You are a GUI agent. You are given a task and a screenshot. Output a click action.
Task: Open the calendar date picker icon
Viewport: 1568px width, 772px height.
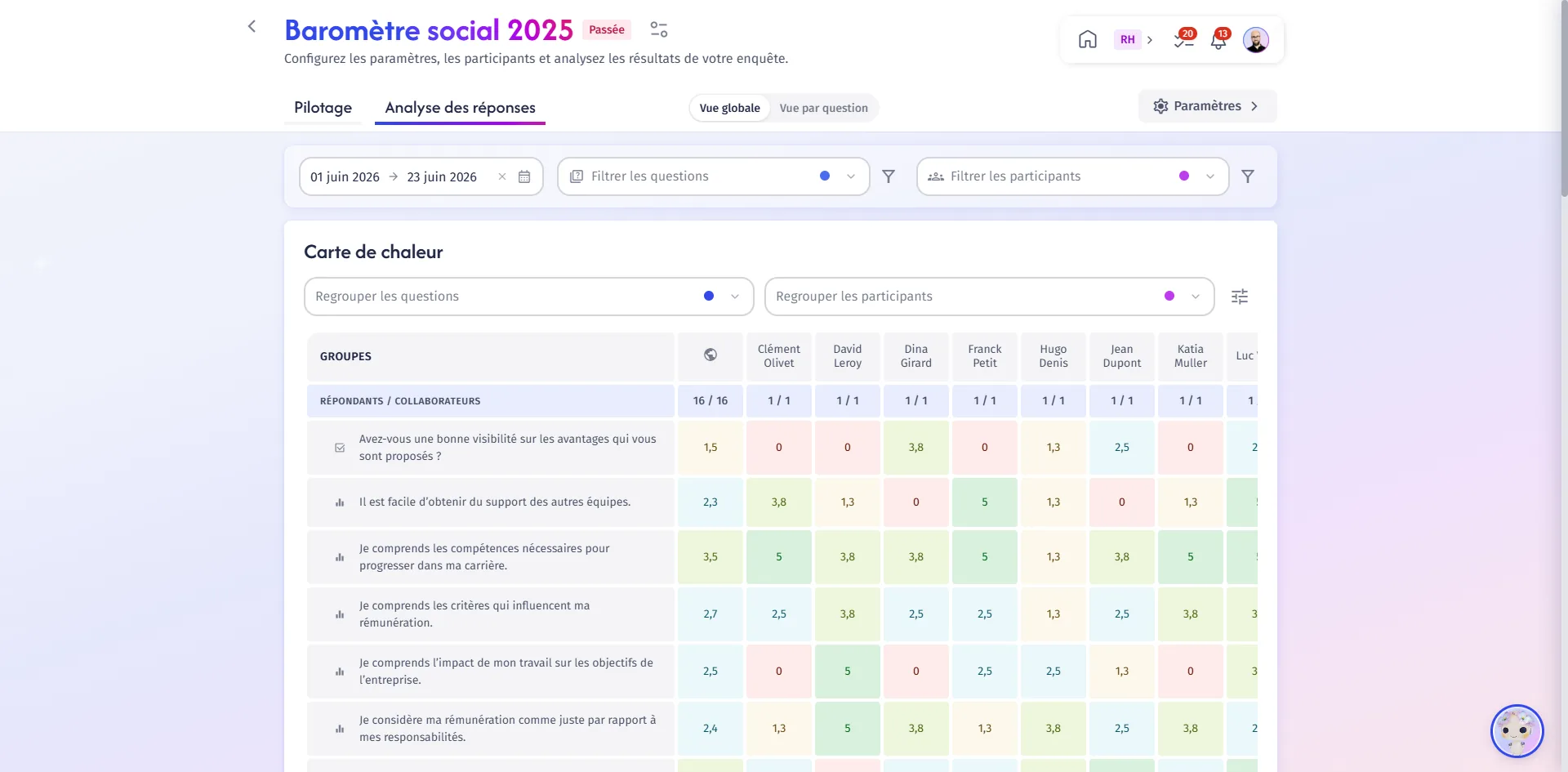click(524, 176)
